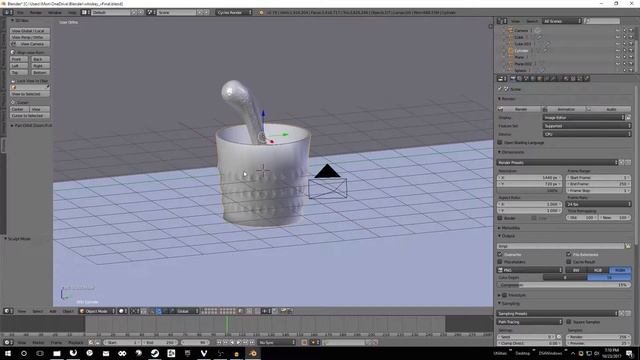Toggle the Overwrite checkbox
The width and height of the screenshot is (640, 360).
click(x=500, y=254)
